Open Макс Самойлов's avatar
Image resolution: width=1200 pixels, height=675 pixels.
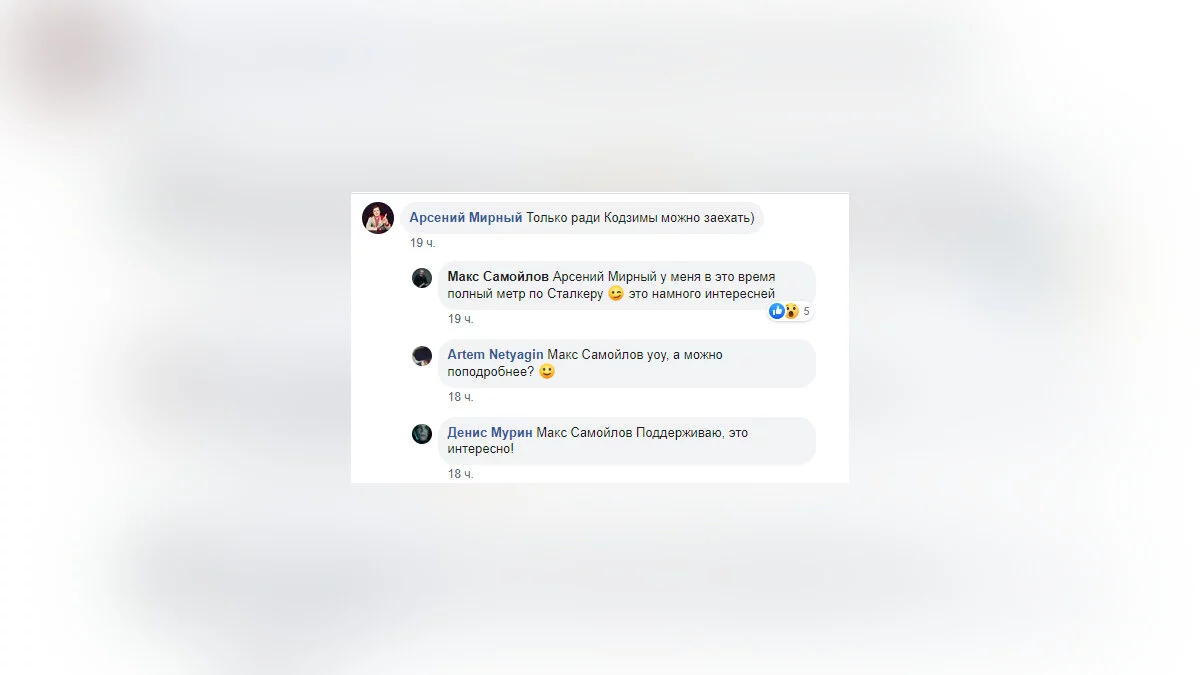click(422, 278)
